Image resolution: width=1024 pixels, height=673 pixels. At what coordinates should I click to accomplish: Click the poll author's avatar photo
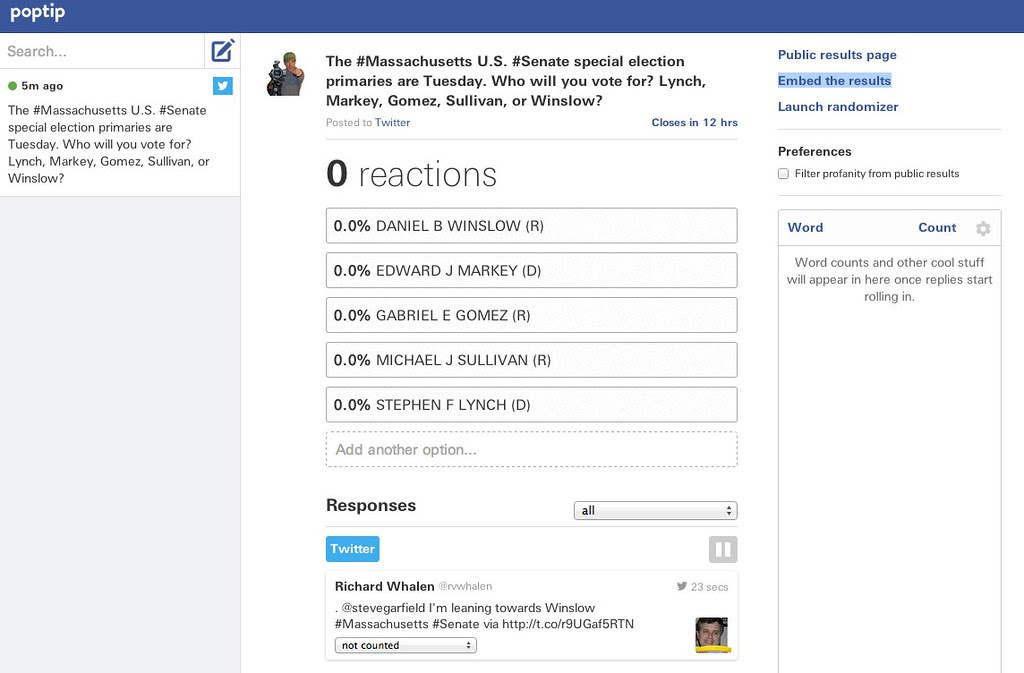[x=285, y=74]
